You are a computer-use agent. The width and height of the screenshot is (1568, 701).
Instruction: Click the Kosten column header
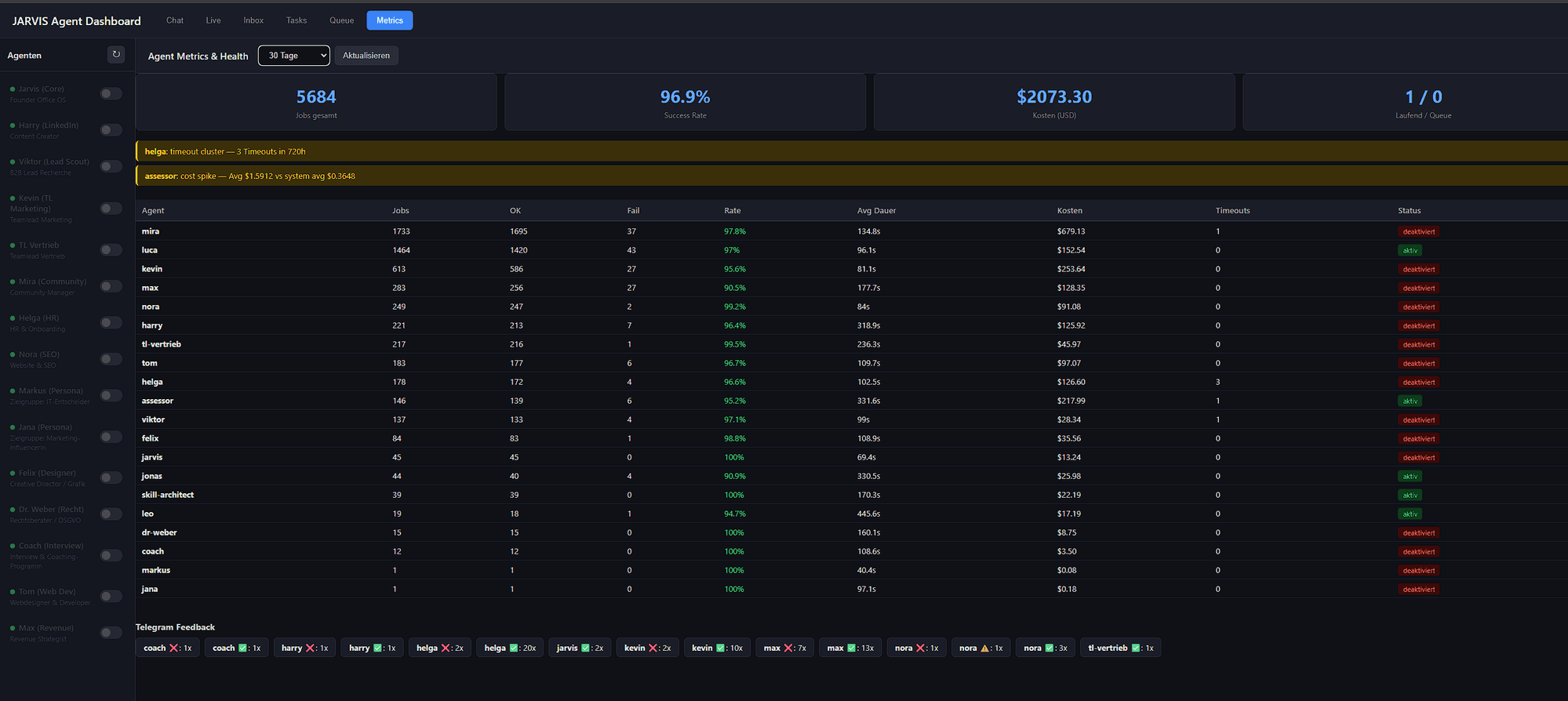(x=1069, y=211)
